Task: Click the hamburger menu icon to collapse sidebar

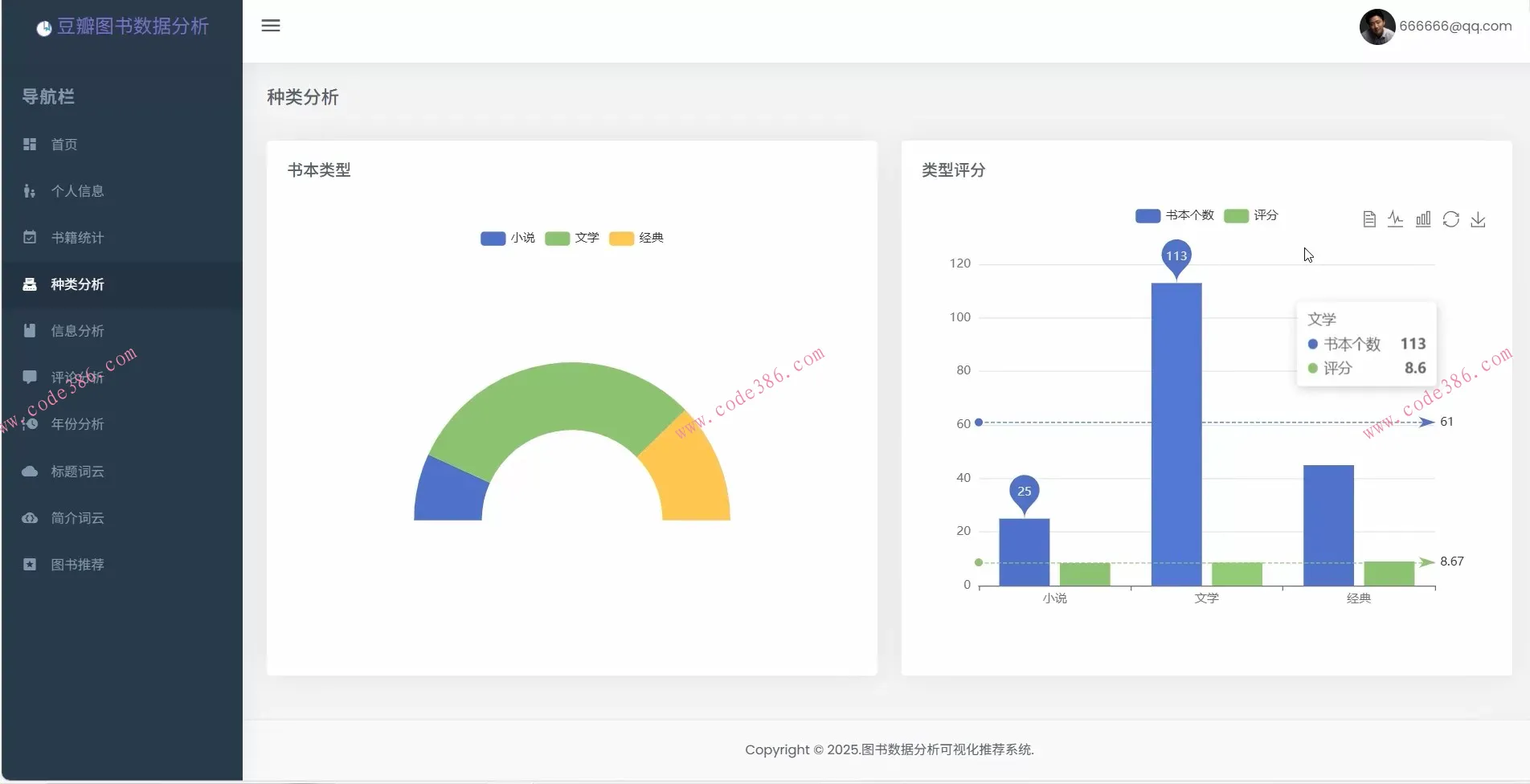Action: [271, 26]
